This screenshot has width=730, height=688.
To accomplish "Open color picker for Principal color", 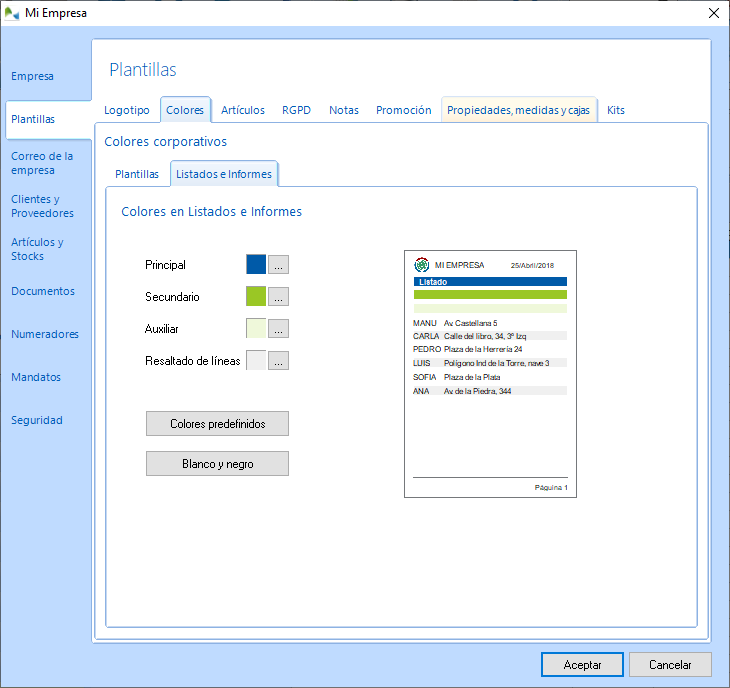I will [x=279, y=265].
